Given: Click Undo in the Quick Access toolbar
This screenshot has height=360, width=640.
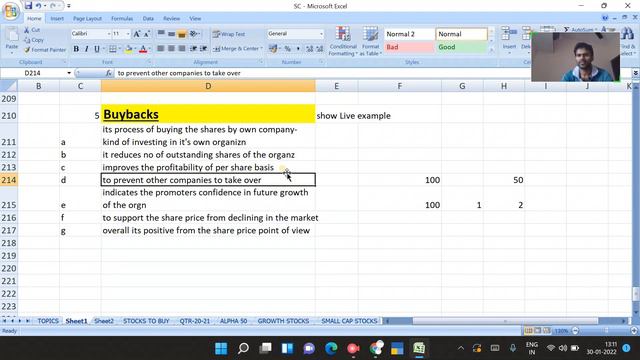Looking at the screenshot, I should [x=38, y=6].
